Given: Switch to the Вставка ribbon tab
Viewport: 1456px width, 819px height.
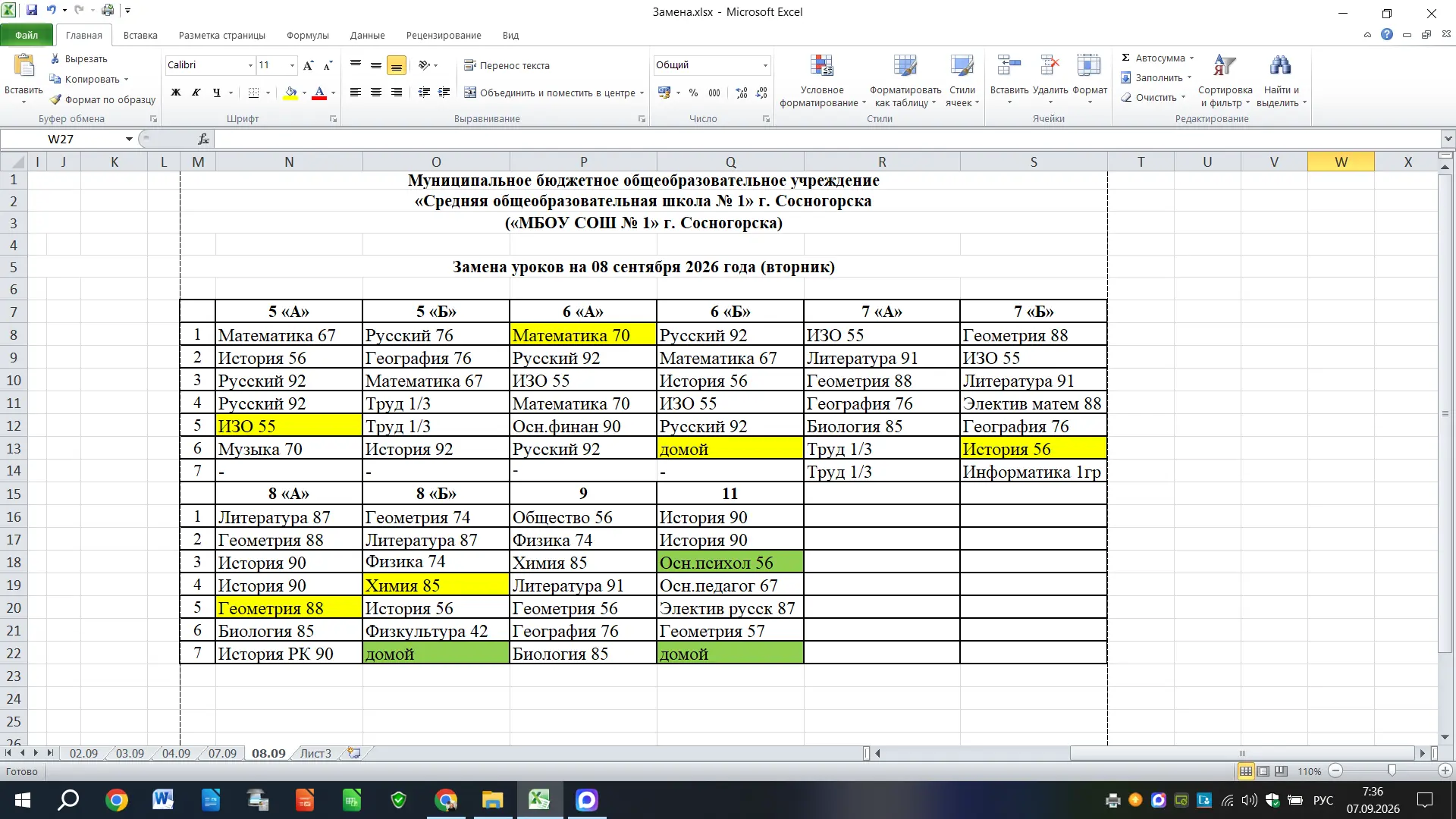Looking at the screenshot, I should pos(140,35).
